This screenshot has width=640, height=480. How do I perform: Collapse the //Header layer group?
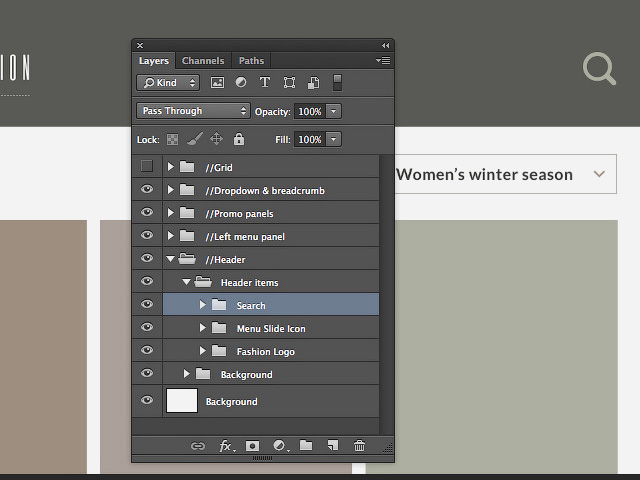click(x=171, y=259)
